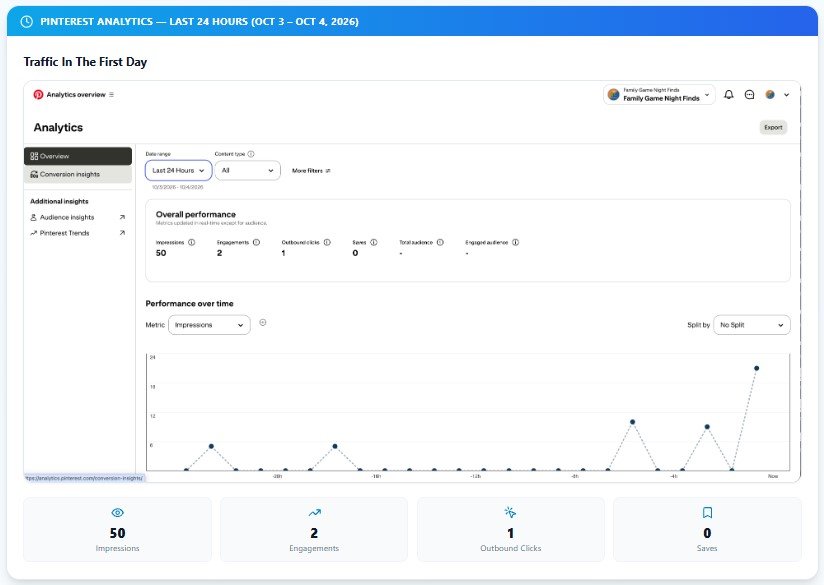824x585 pixels.
Task: Click the trend arrow icon on Engagements card
Action: 314,512
